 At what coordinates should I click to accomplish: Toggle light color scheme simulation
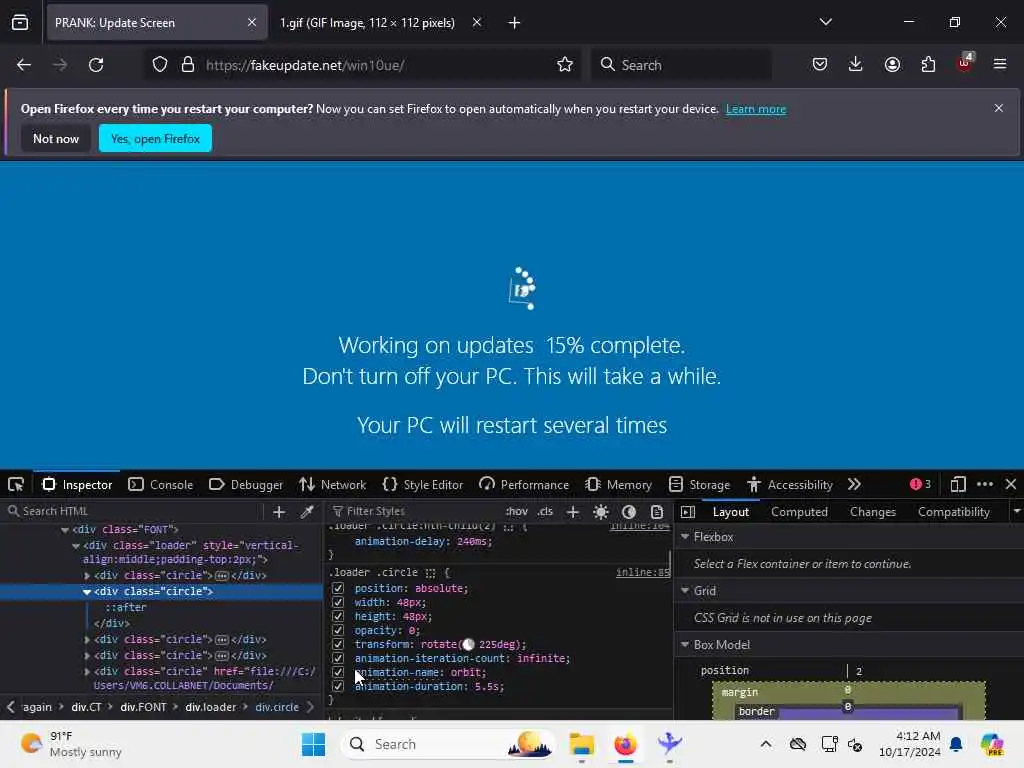[601, 512]
